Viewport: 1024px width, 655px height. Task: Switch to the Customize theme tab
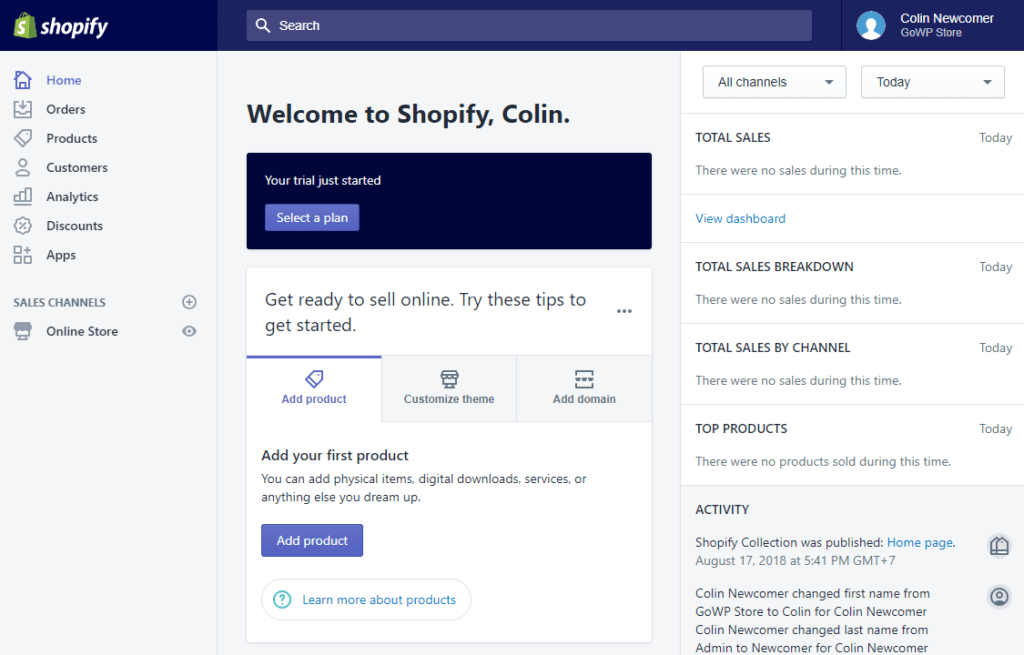449,389
